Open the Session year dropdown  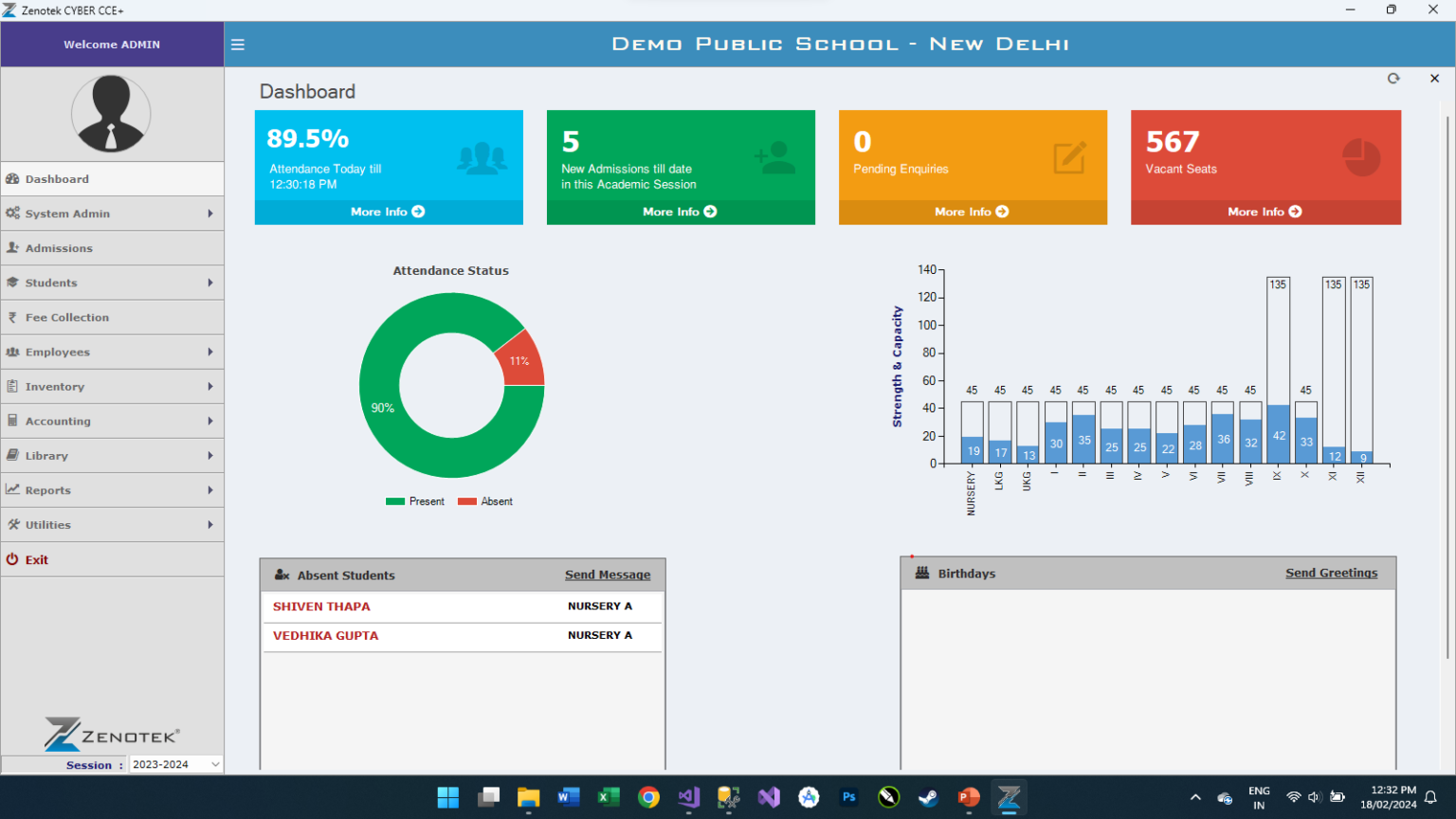(x=175, y=764)
